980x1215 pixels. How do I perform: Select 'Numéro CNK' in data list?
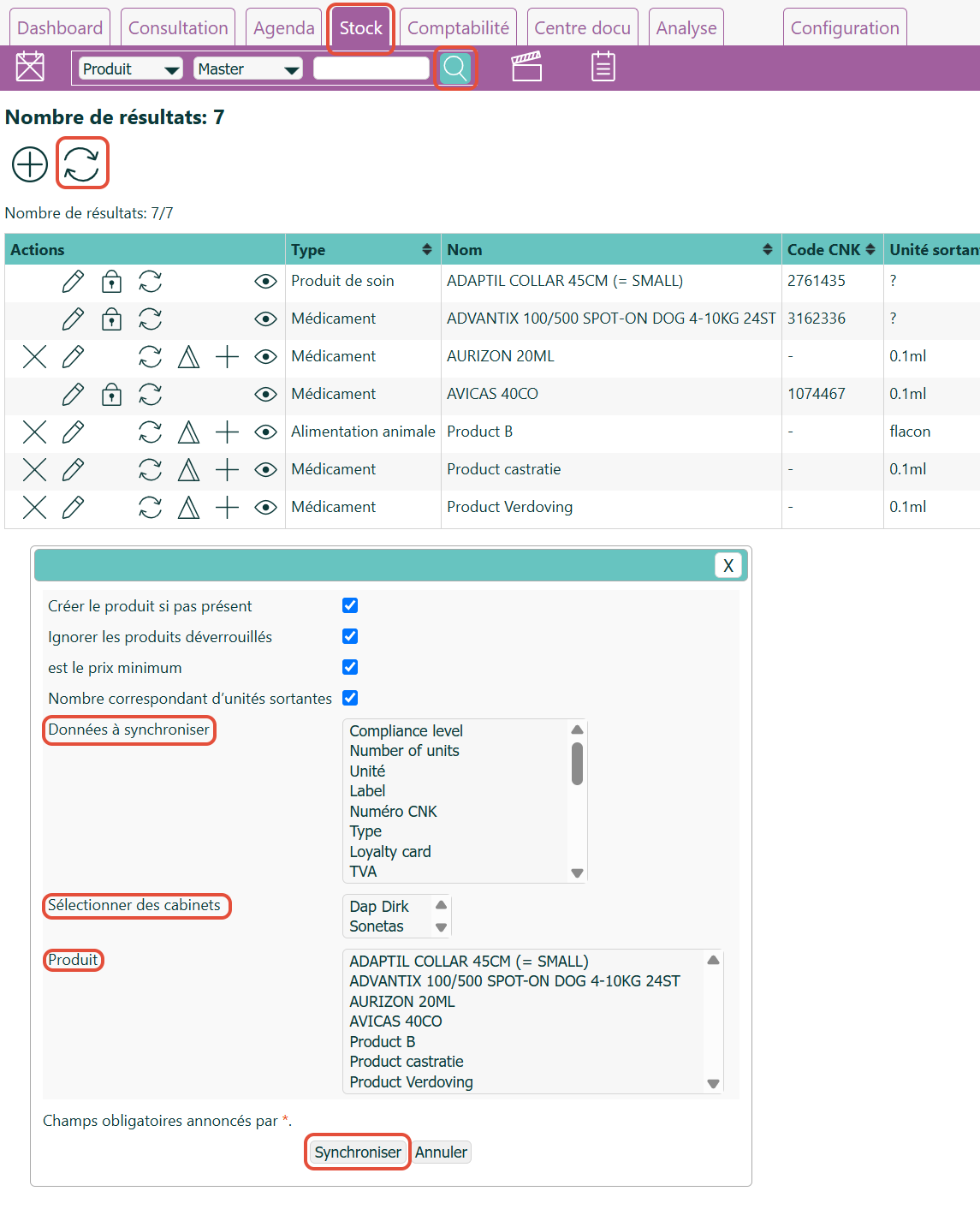393,812
